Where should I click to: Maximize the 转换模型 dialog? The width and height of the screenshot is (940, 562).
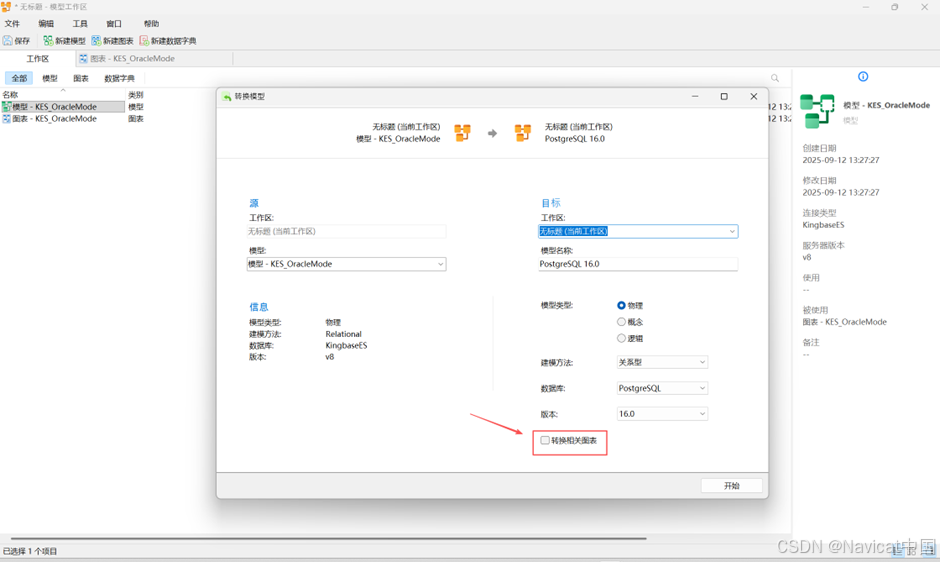pyautogui.click(x=724, y=97)
